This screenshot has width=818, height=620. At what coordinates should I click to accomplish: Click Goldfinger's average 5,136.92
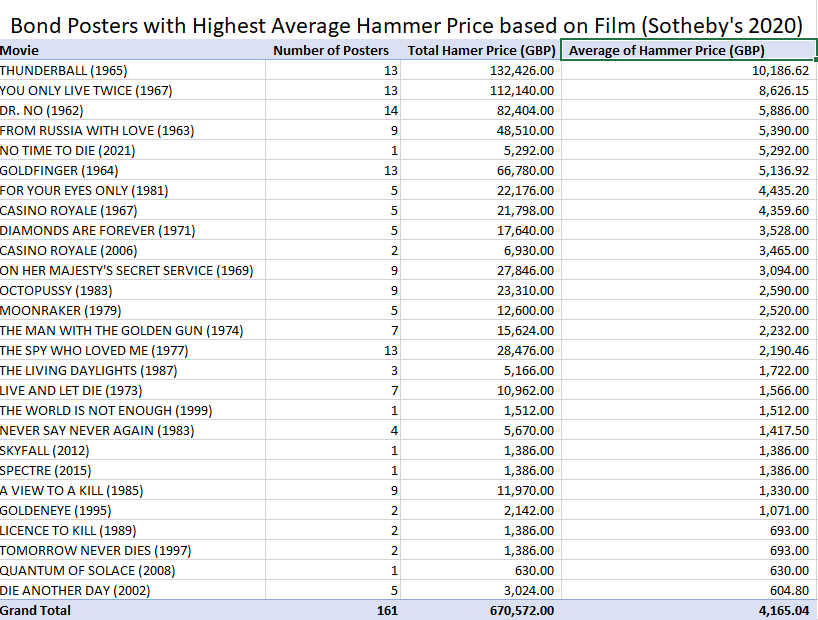tap(784, 171)
